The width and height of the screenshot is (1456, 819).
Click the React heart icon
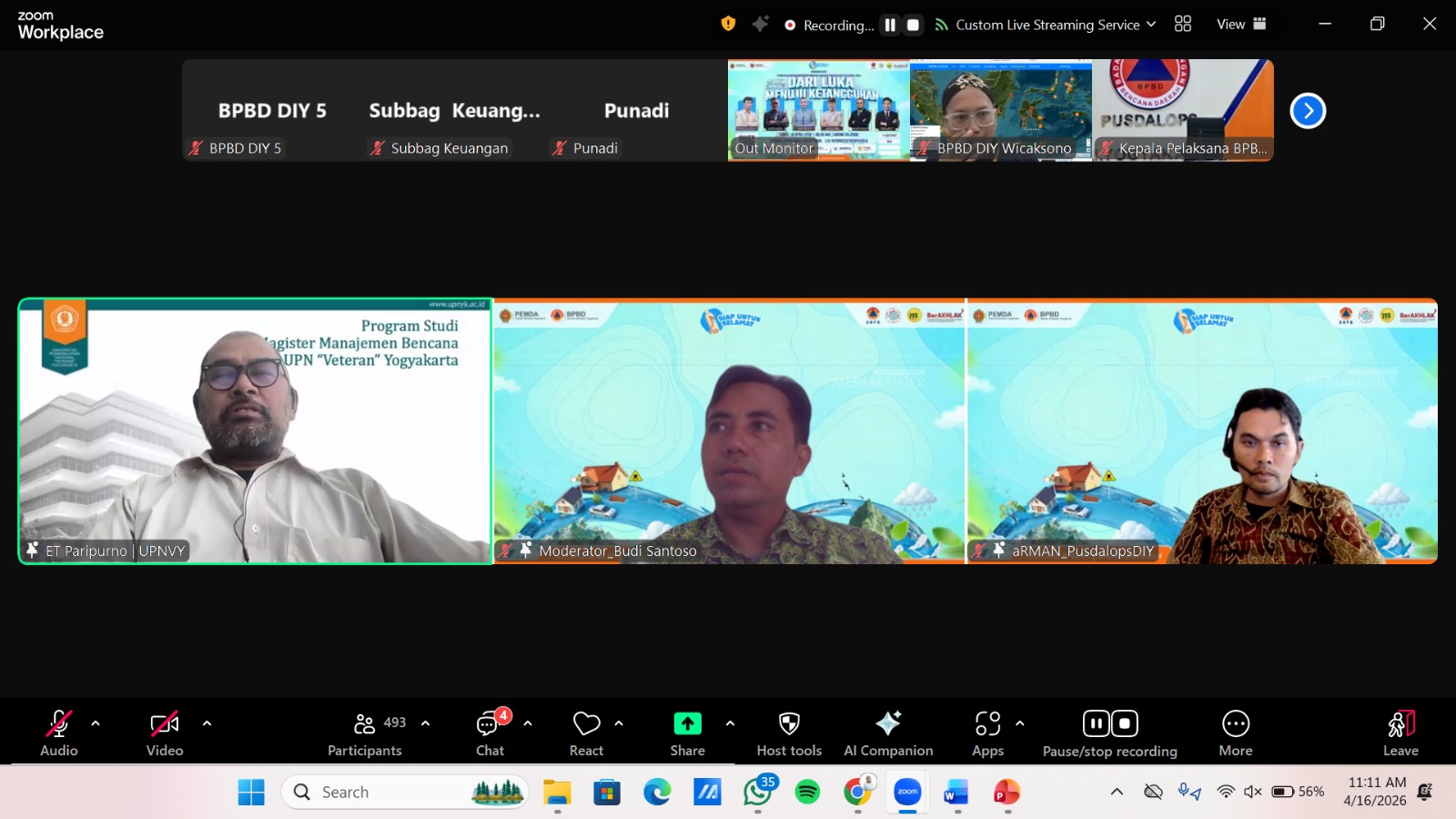[586, 733]
